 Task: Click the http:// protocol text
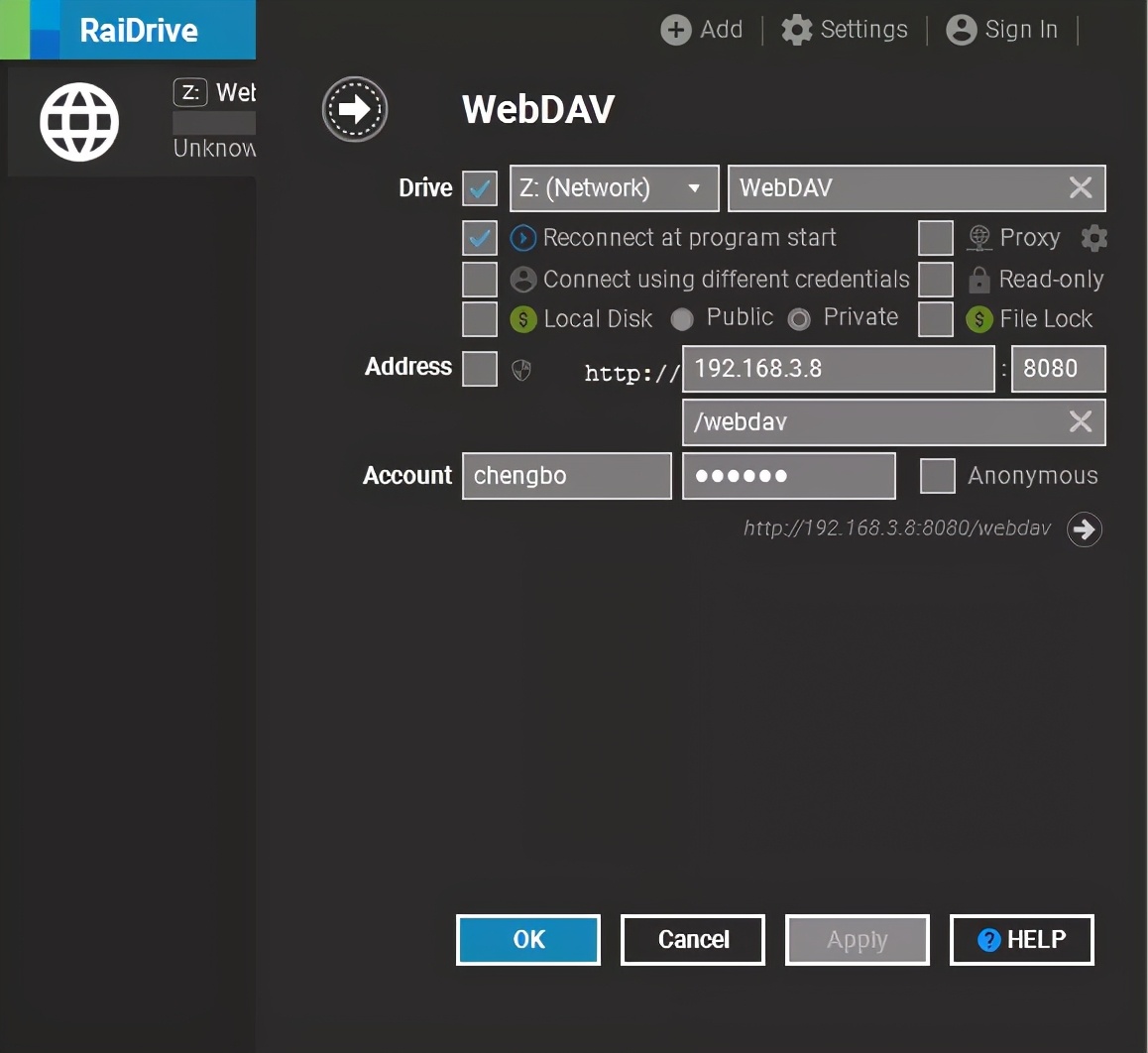point(632,374)
